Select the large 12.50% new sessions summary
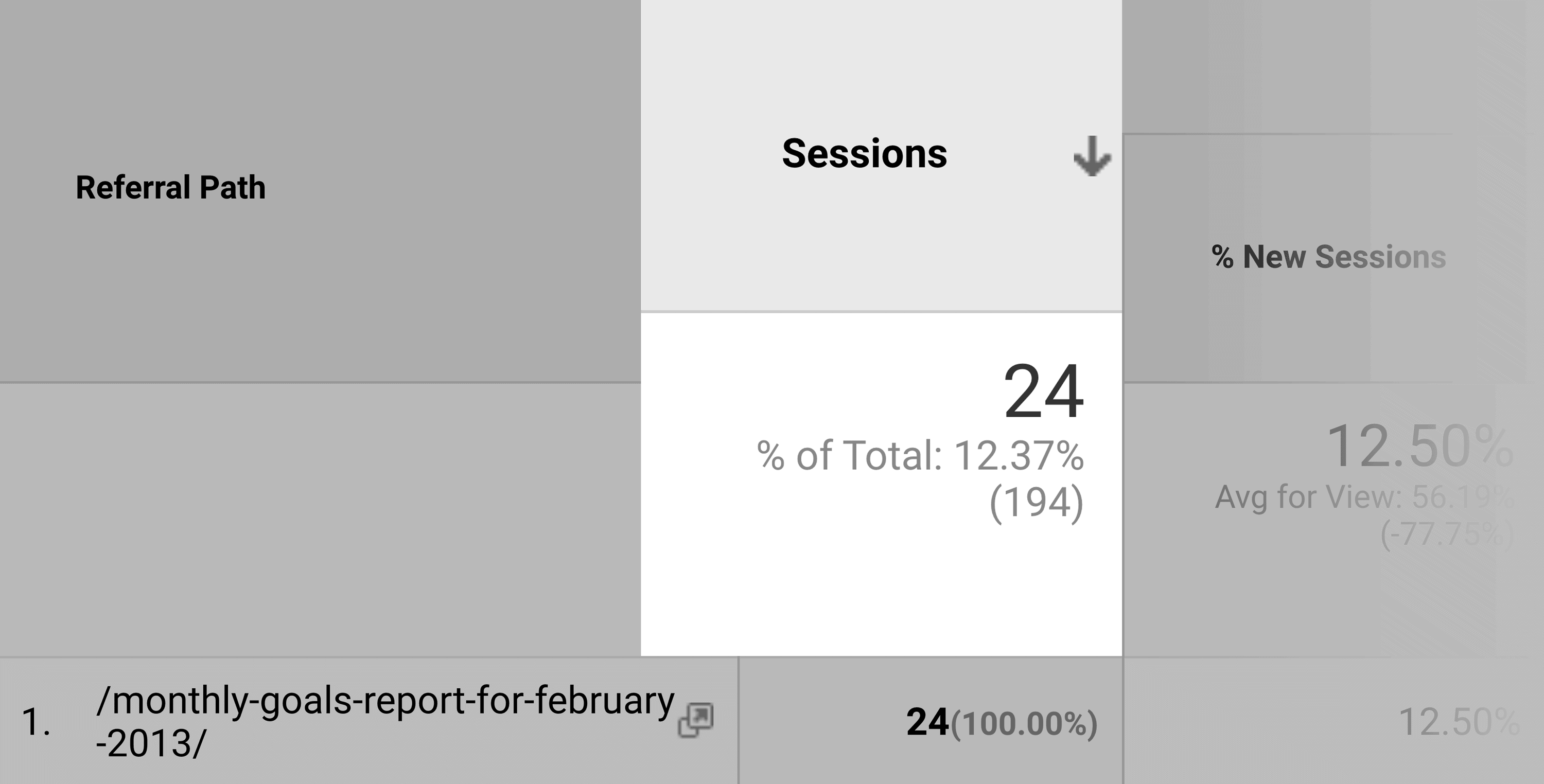 (x=1420, y=446)
